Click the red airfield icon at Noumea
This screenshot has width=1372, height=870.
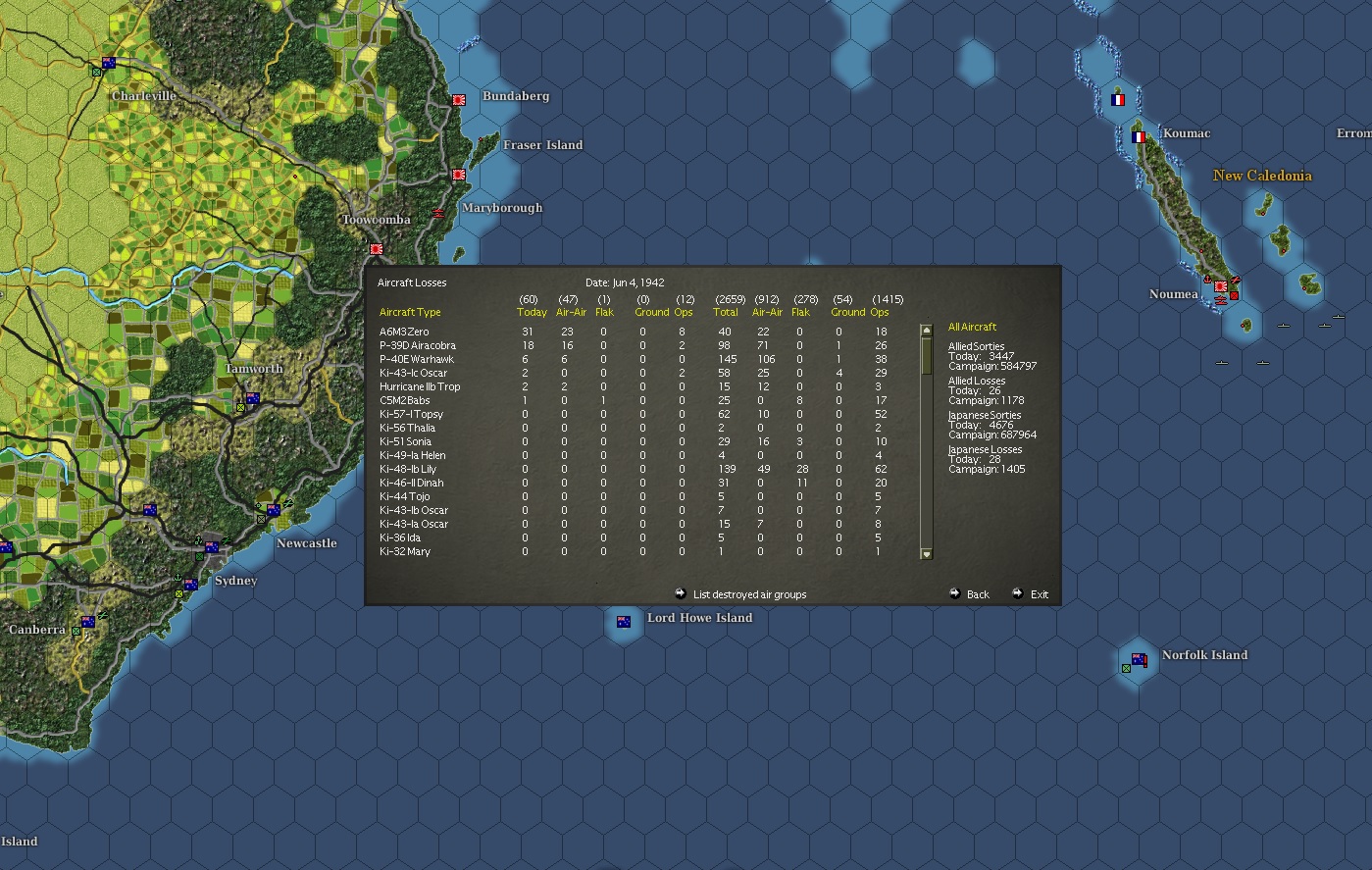[1235, 281]
